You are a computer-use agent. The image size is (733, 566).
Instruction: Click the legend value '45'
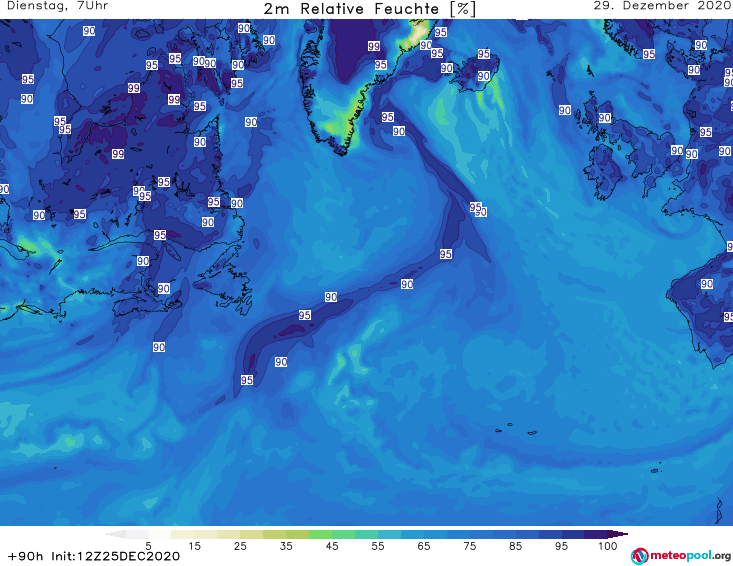click(332, 546)
